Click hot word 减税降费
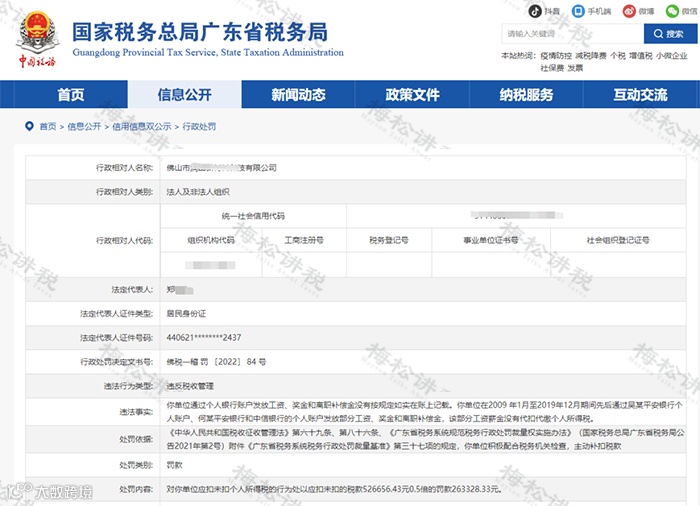The height and width of the screenshot is (506, 700). click(591, 56)
